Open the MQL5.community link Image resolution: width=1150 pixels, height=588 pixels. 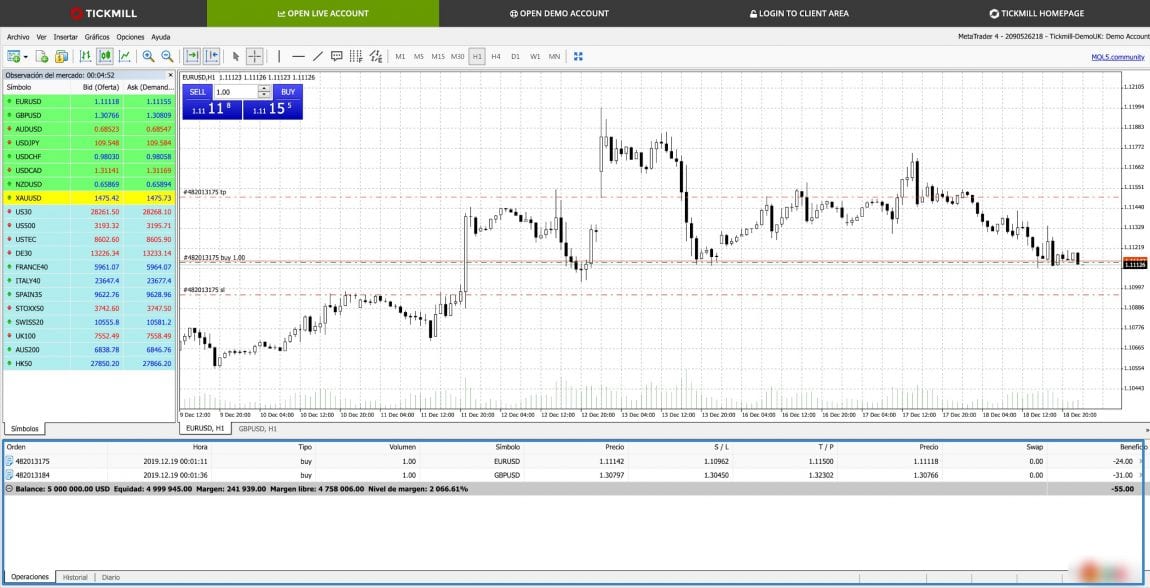click(1117, 57)
